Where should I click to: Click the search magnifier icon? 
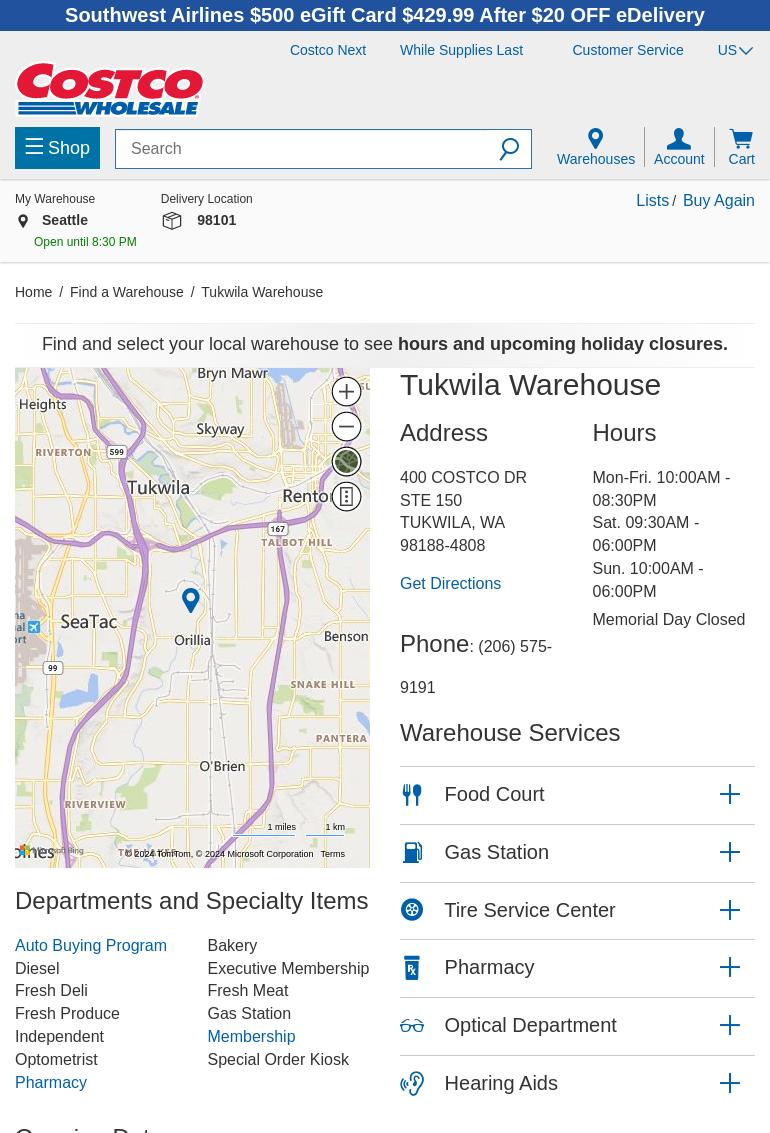point(509,149)
